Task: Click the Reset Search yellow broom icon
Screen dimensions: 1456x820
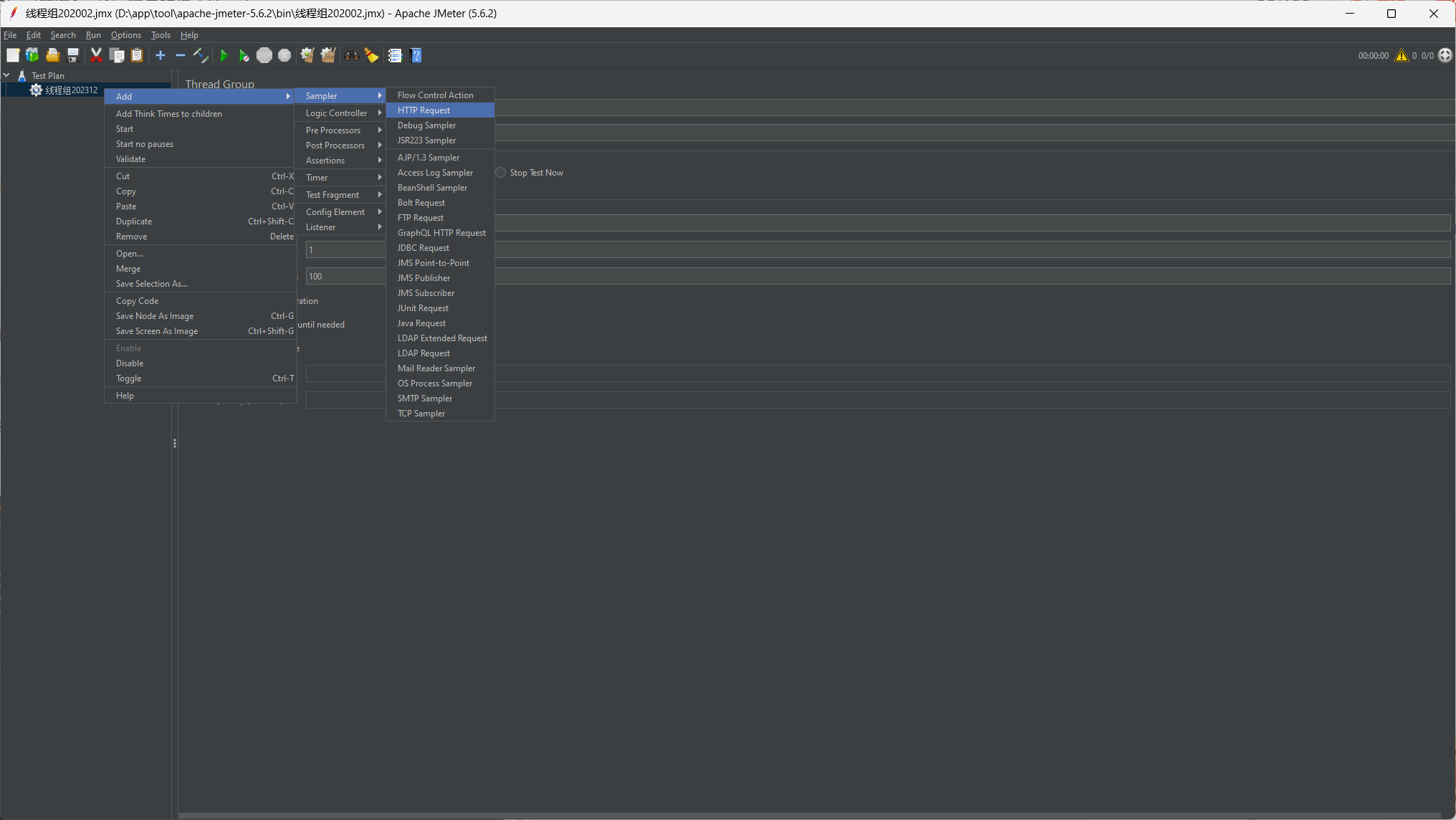Action: coord(371,55)
